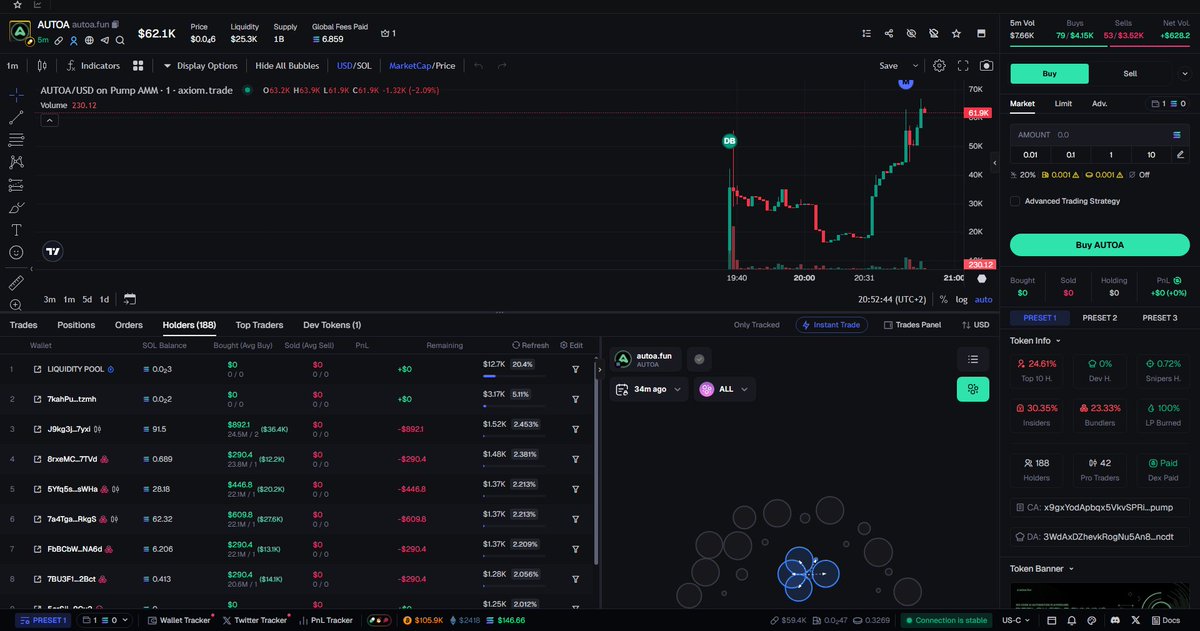Viewport: 1200px width, 631px height.
Task: Click the share icon in header
Action: point(889,33)
